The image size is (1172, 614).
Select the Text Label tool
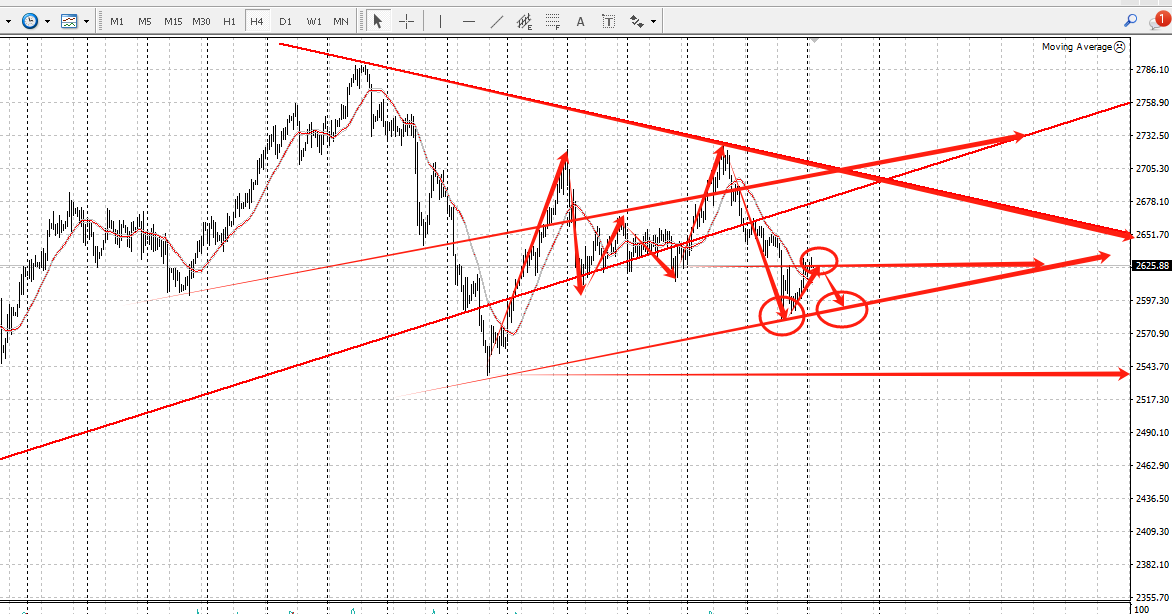coord(608,21)
